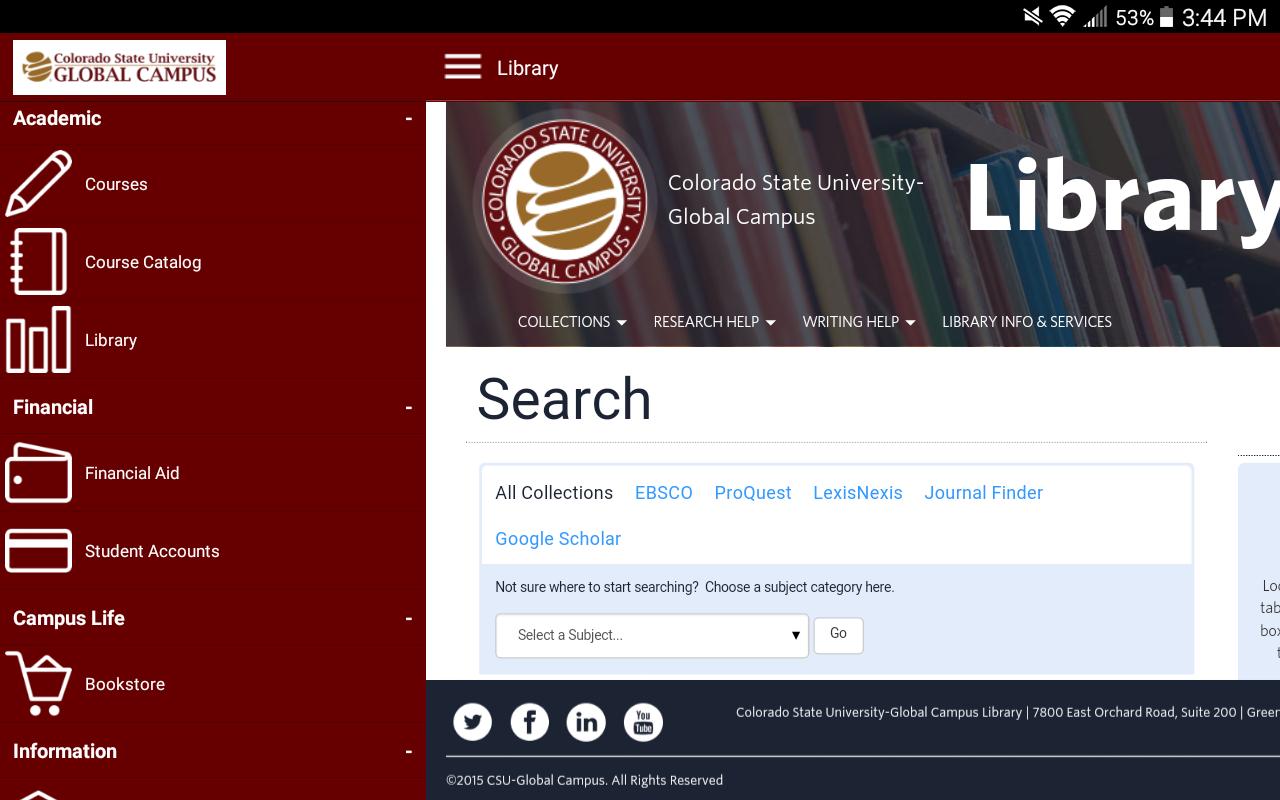Open the Course Catalog notebook icon
Screen dimensions: 1280x800
tap(39, 262)
